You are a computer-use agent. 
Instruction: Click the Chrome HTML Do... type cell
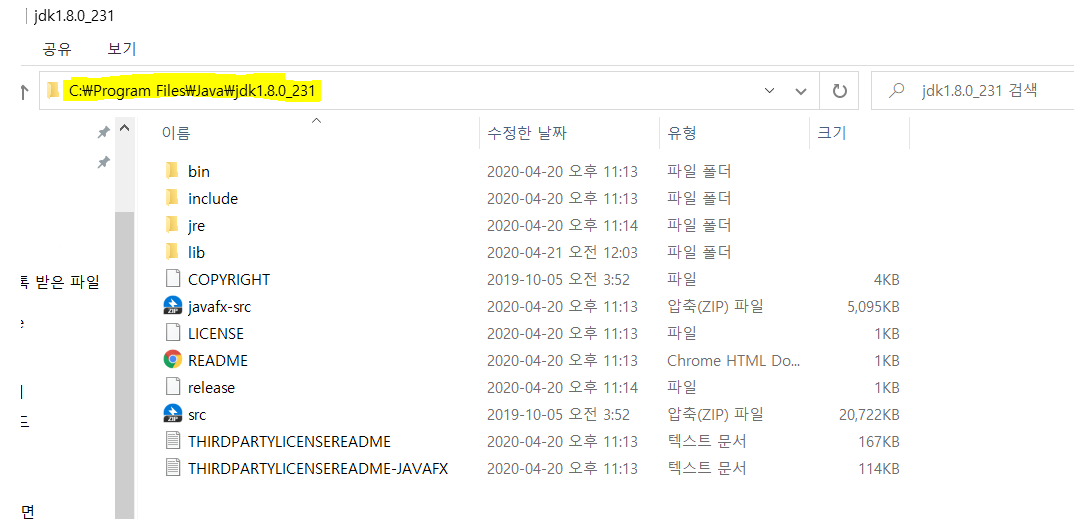coord(733,360)
